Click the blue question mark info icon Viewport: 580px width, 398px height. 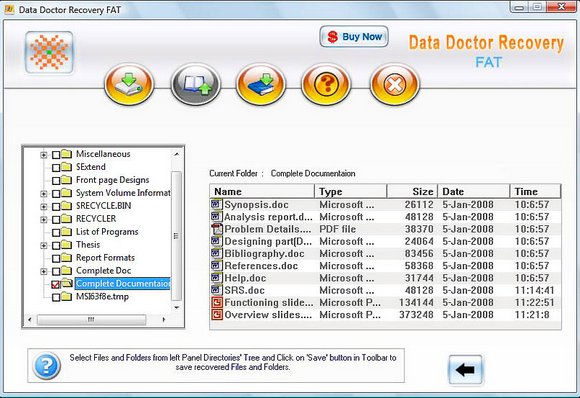click(x=47, y=365)
